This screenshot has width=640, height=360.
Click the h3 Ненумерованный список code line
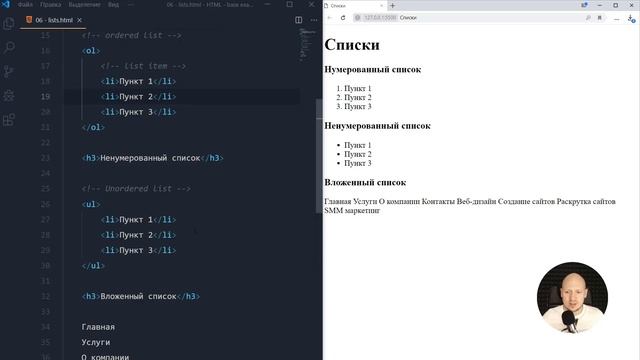(x=153, y=158)
